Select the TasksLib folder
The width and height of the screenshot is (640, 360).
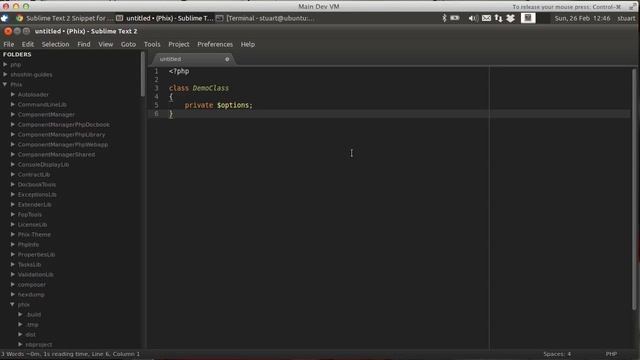[29, 264]
